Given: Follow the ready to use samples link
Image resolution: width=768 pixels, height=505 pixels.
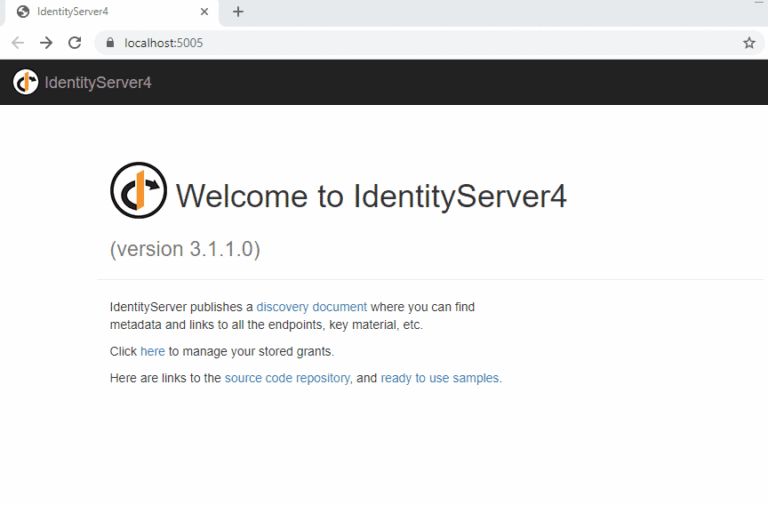Looking at the screenshot, I should pyautogui.click(x=440, y=378).
